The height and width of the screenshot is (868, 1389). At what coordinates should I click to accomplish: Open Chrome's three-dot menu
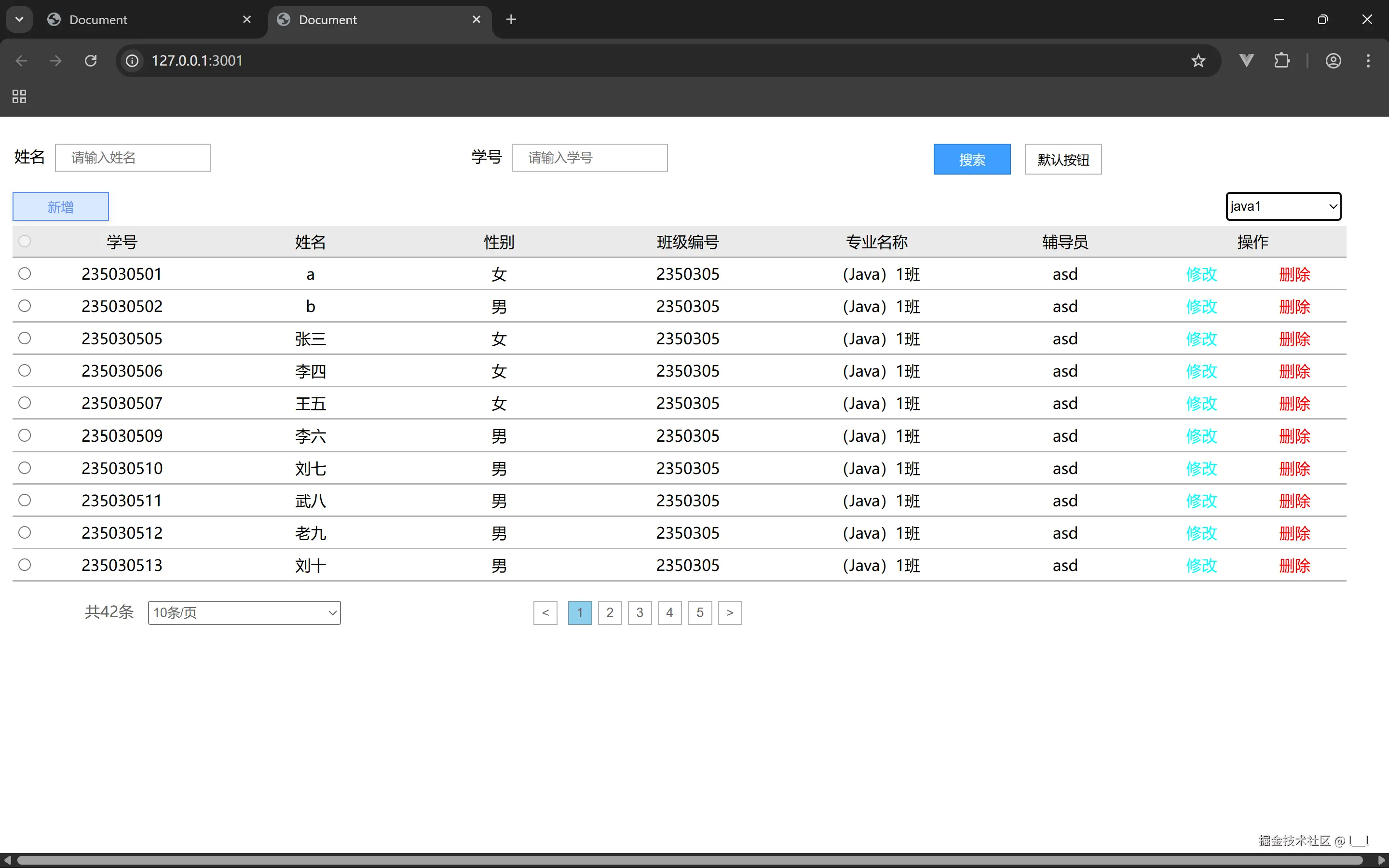click(1368, 61)
